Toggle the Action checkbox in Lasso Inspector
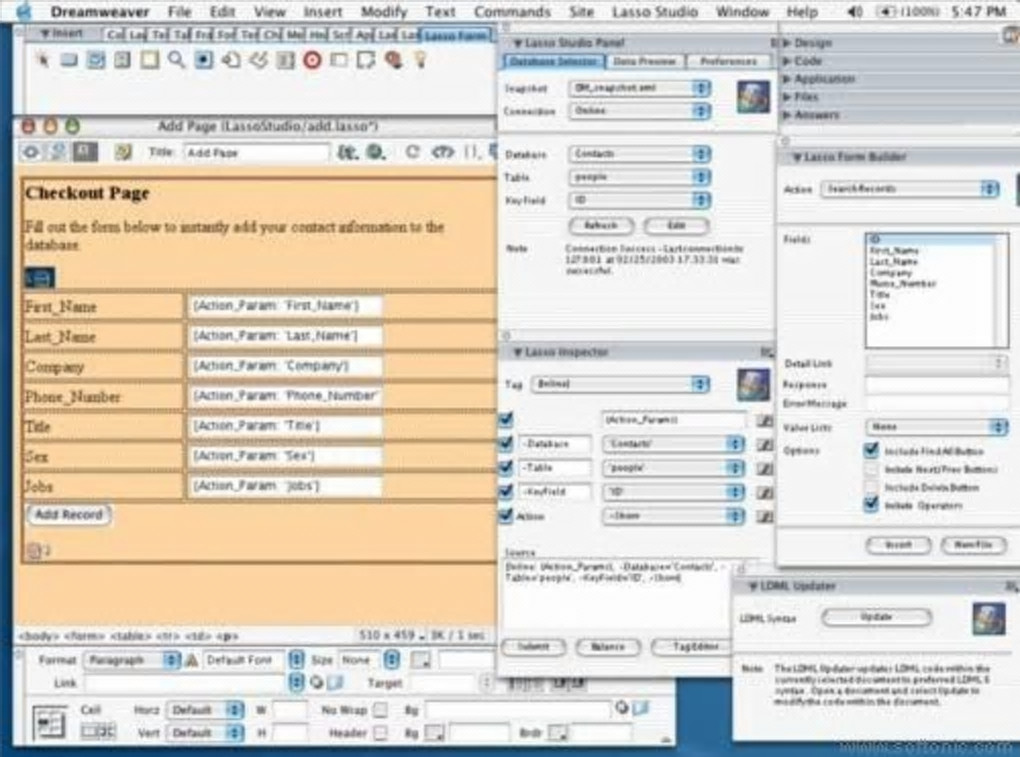Image resolution: width=1020 pixels, height=757 pixels. (x=506, y=516)
